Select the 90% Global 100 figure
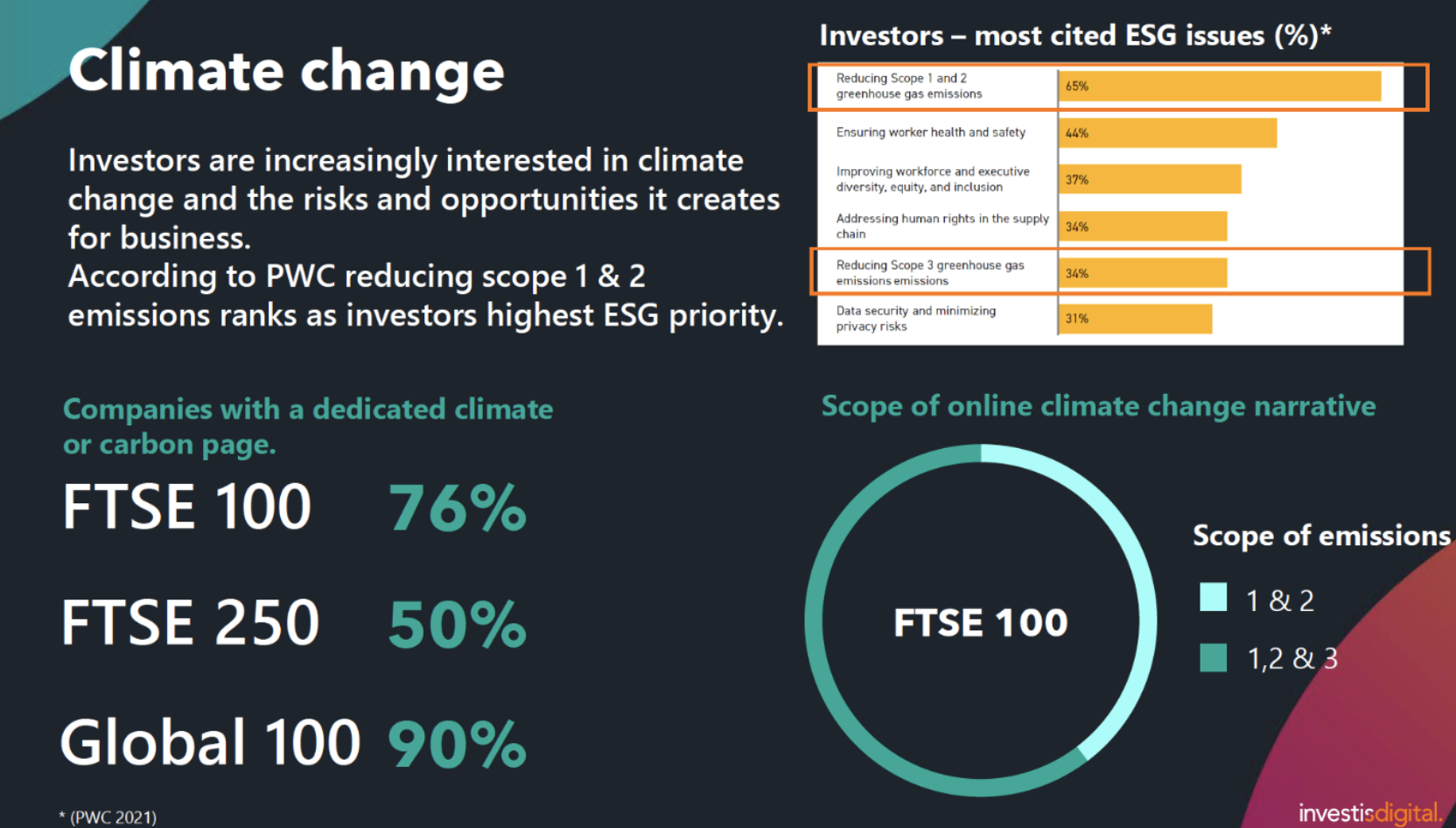 [x=457, y=744]
